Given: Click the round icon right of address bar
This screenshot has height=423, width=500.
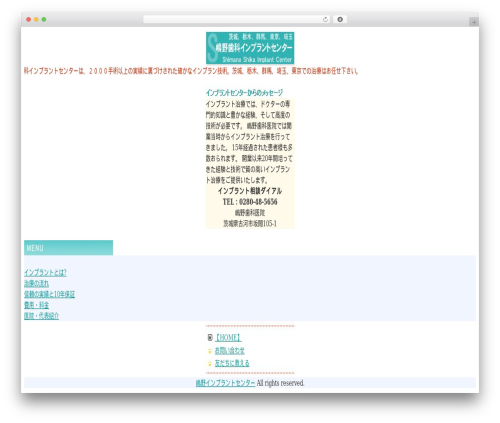Looking at the screenshot, I should 340,20.
